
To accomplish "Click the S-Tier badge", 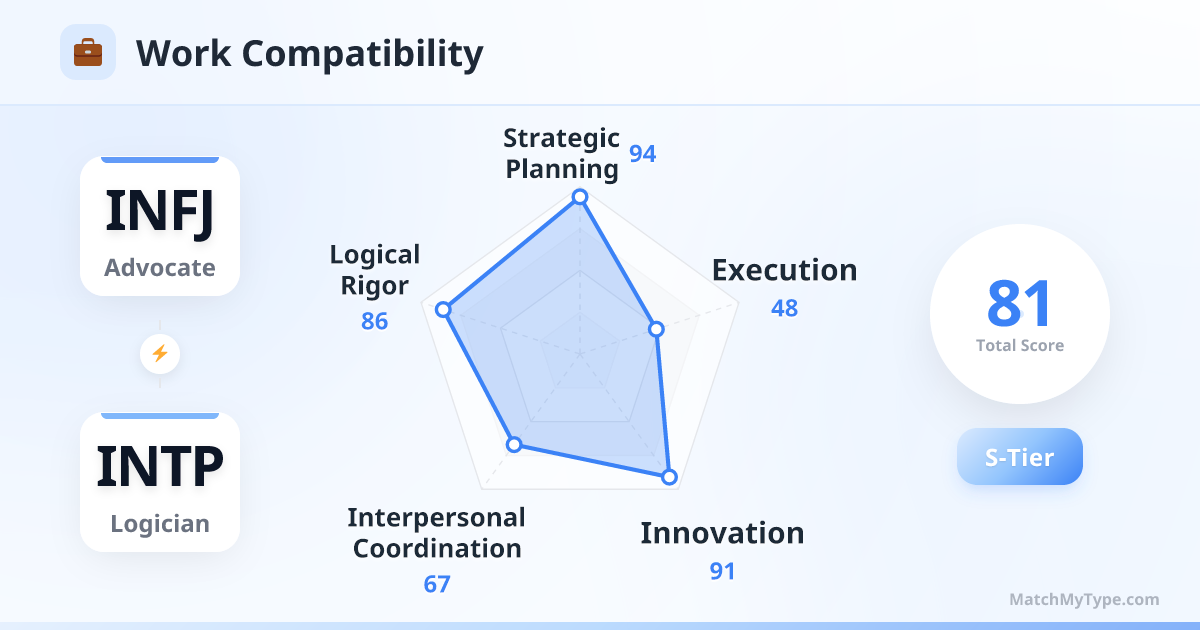I will click(x=1019, y=457).
